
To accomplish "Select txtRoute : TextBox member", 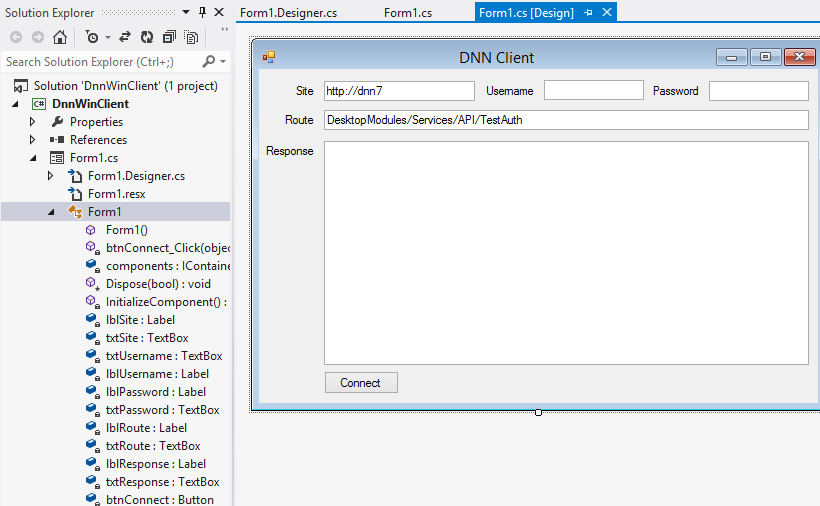I will 153,446.
